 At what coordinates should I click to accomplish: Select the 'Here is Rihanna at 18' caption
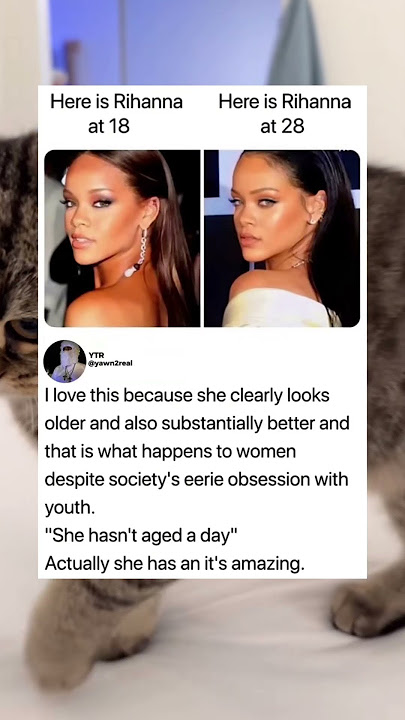coord(116,113)
